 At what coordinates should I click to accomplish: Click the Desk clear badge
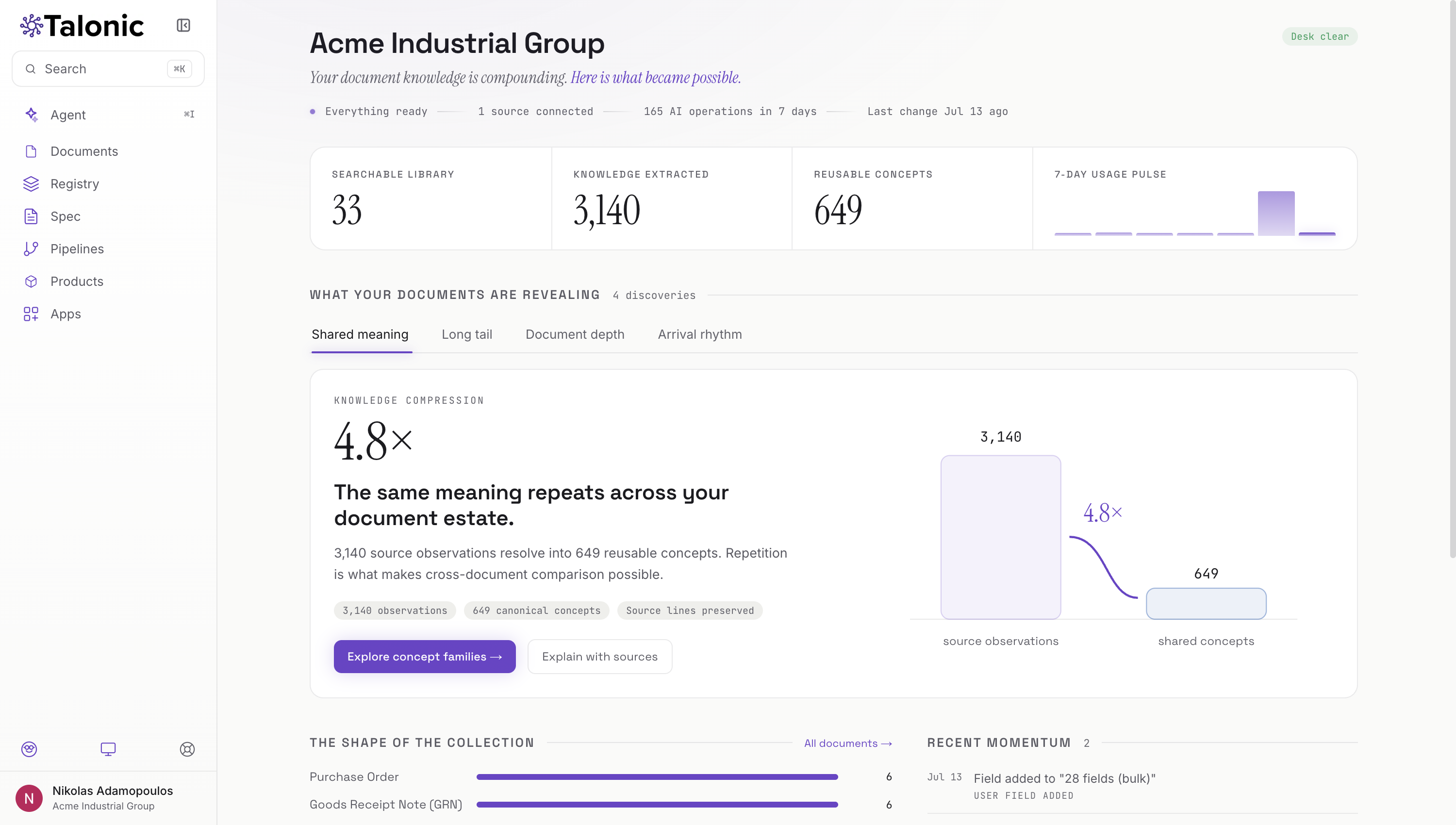(x=1320, y=36)
